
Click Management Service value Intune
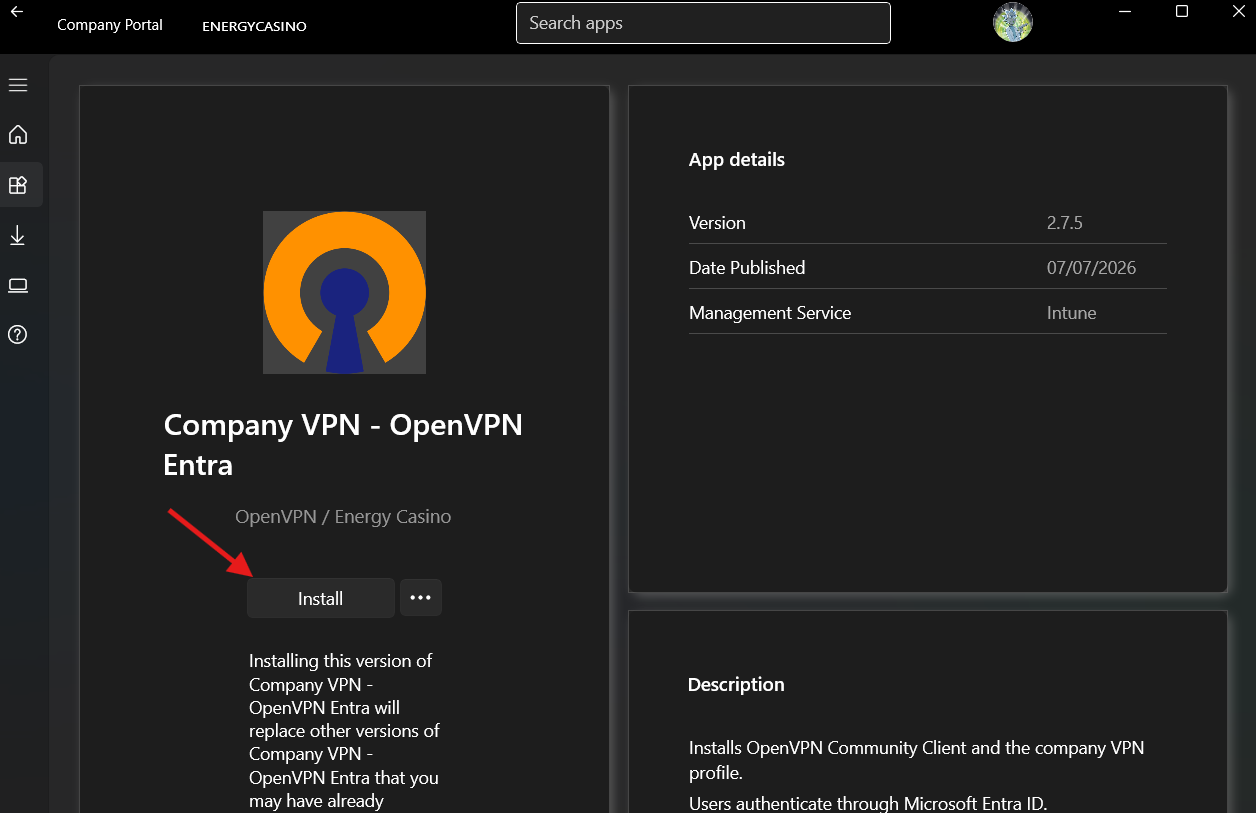[1072, 313]
